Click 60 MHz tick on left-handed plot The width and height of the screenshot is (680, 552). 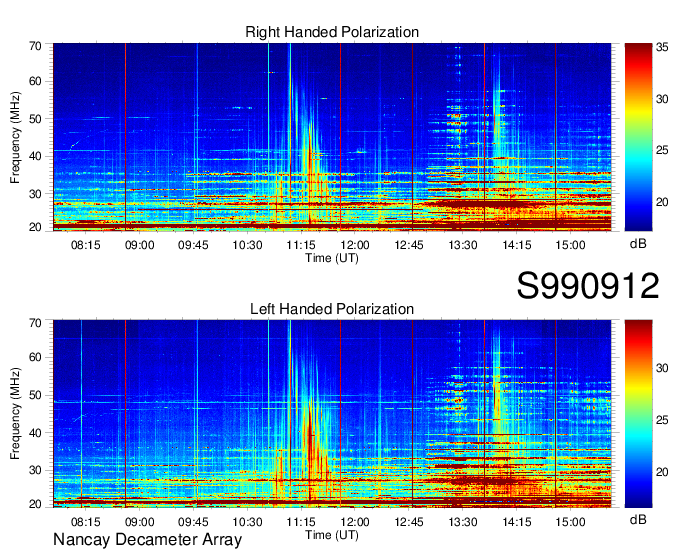[x=35, y=357]
